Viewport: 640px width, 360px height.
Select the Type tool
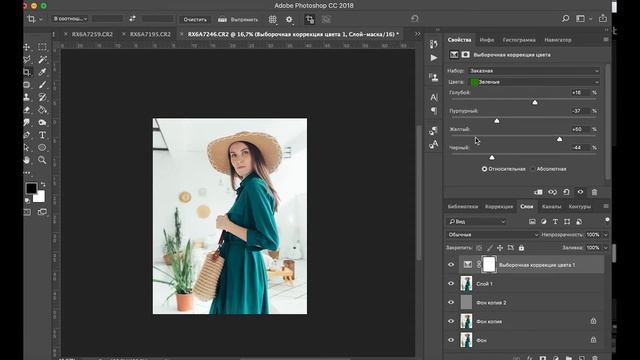coord(42,135)
